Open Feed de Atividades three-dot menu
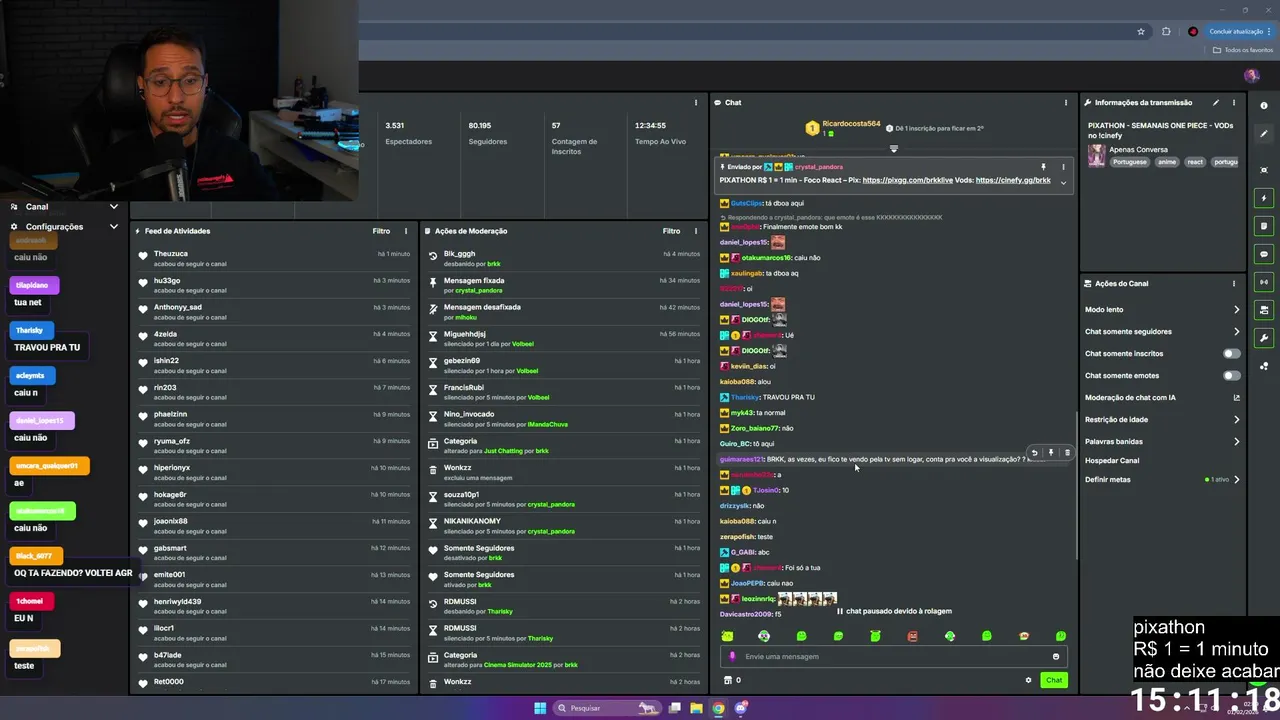This screenshot has width=1280, height=720. pos(405,231)
